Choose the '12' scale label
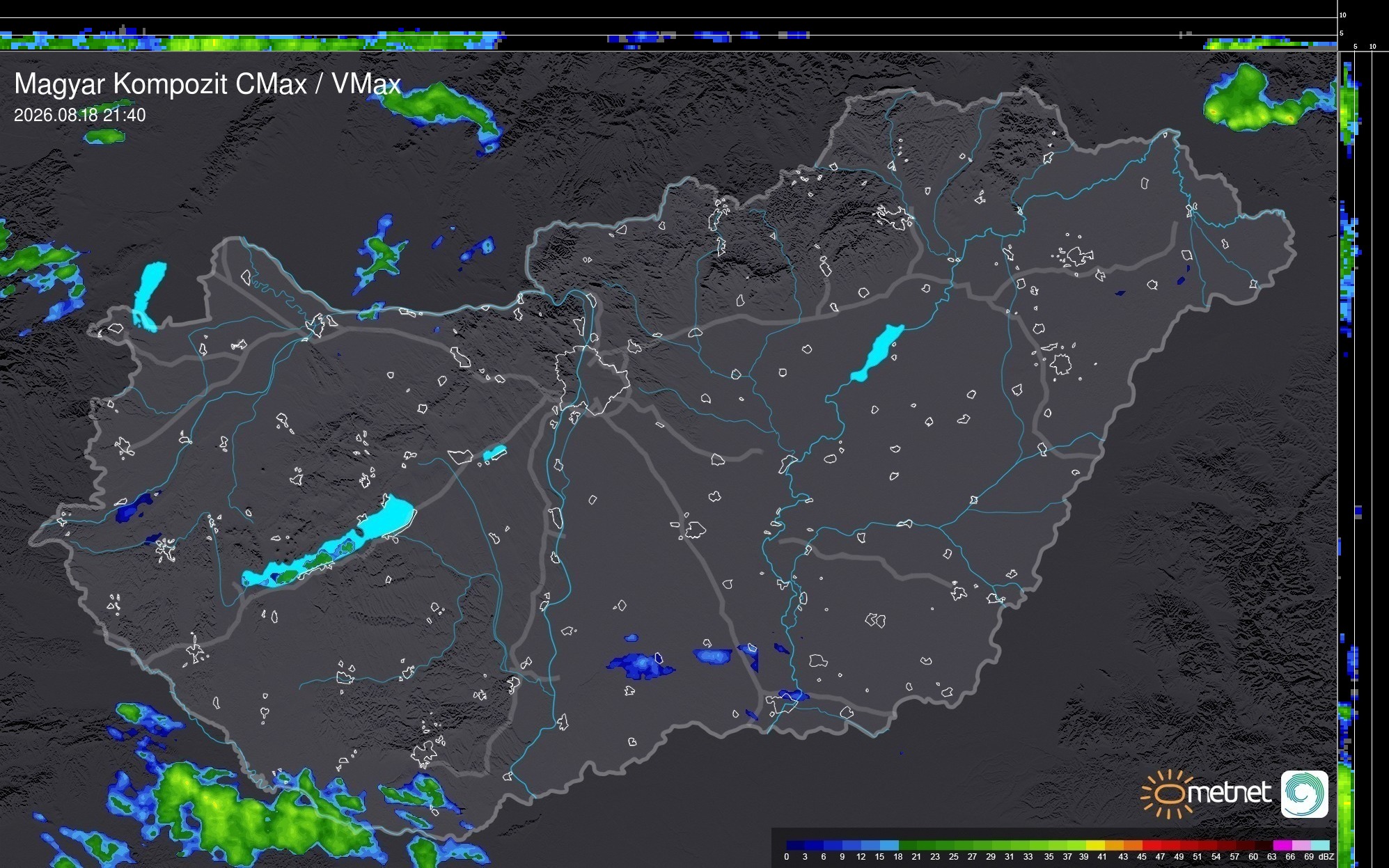1389x868 pixels. coord(861,857)
